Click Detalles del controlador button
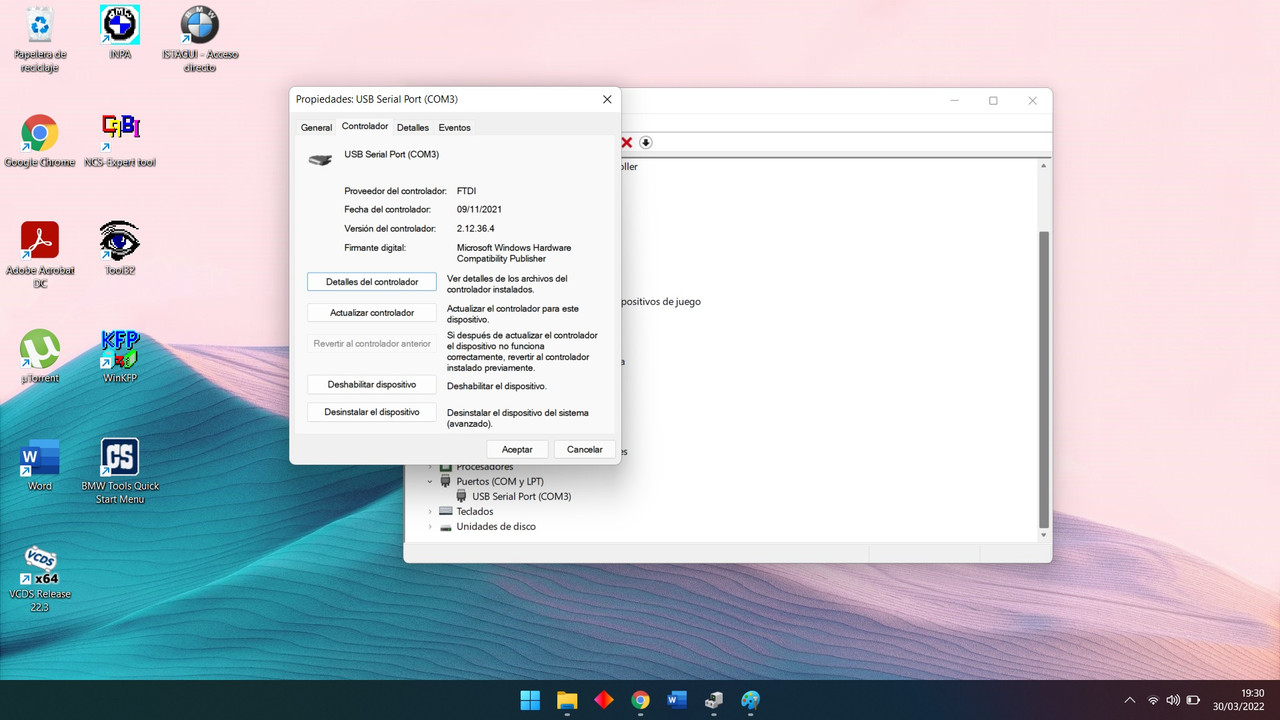 point(372,282)
